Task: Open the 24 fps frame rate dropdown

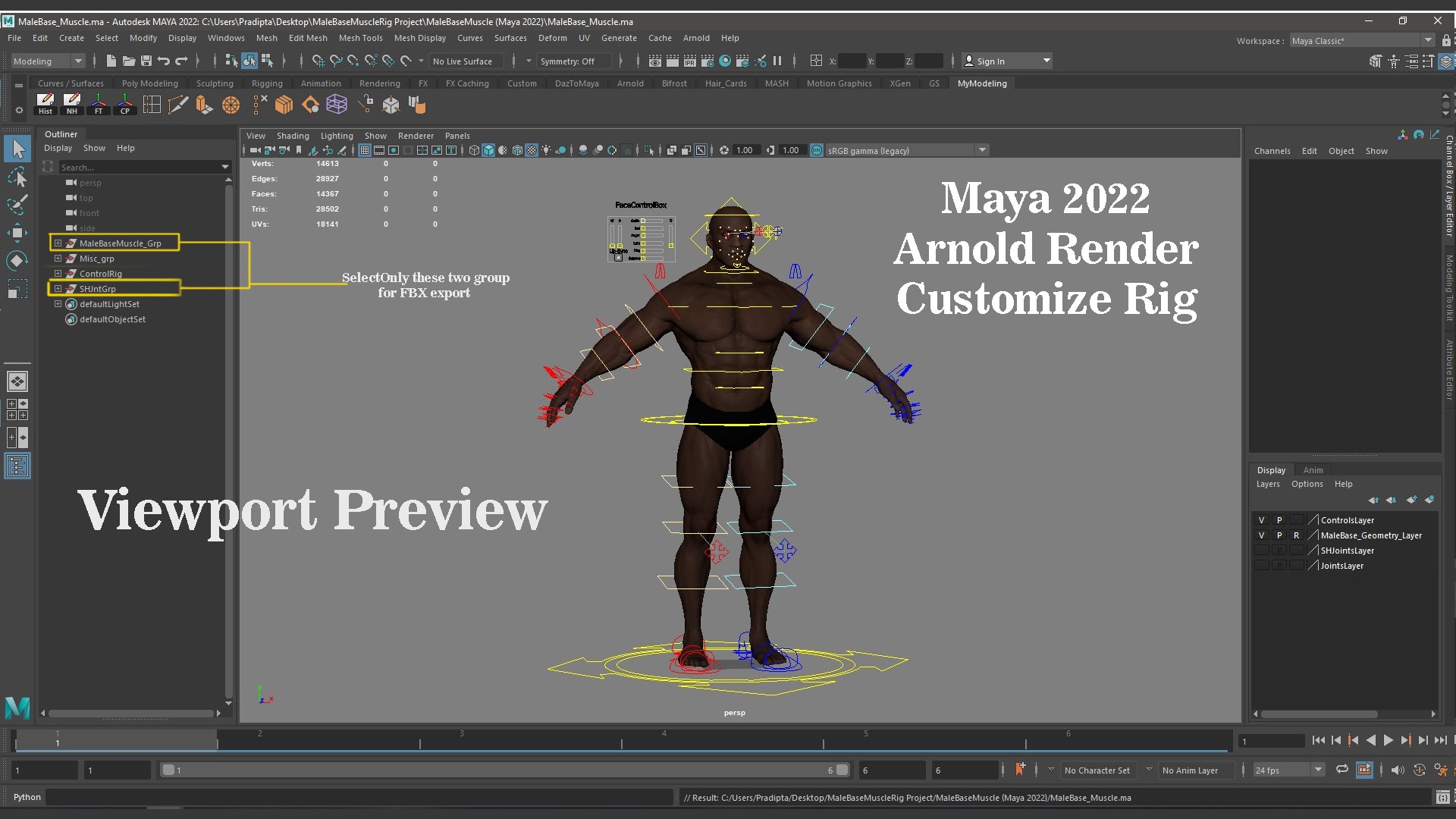Action: (1288, 770)
